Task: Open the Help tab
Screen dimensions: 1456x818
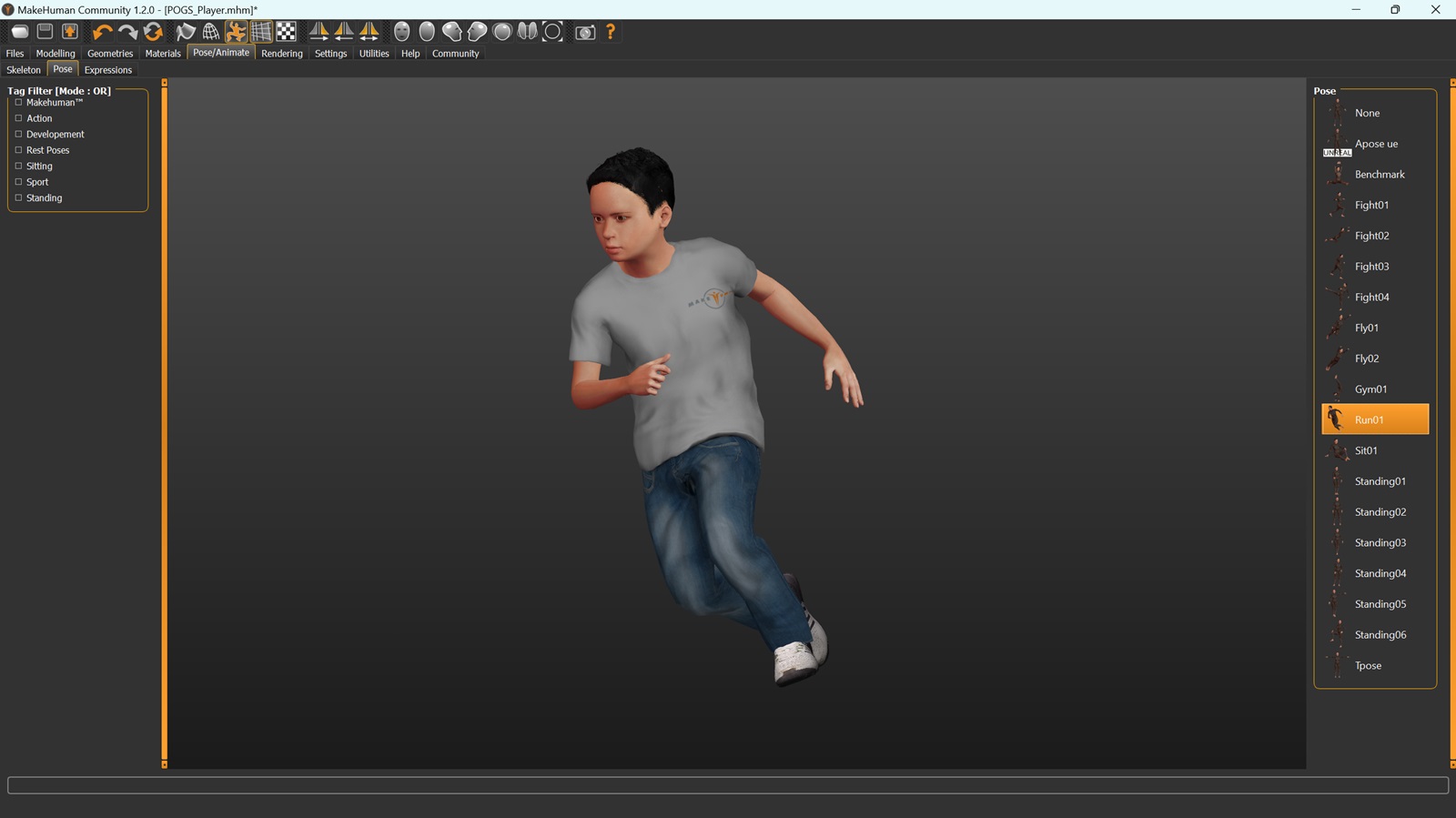Action: [410, 54]
